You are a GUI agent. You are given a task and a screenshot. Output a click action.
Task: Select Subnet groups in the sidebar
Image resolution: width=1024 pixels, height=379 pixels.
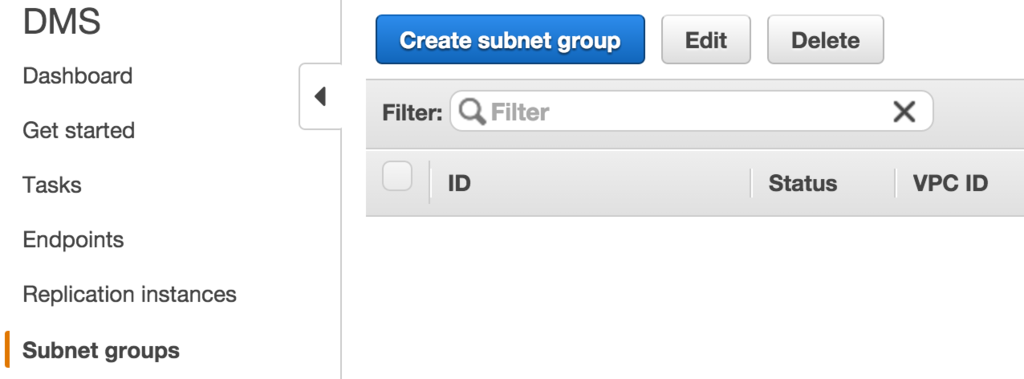click(x=101, y=350)
